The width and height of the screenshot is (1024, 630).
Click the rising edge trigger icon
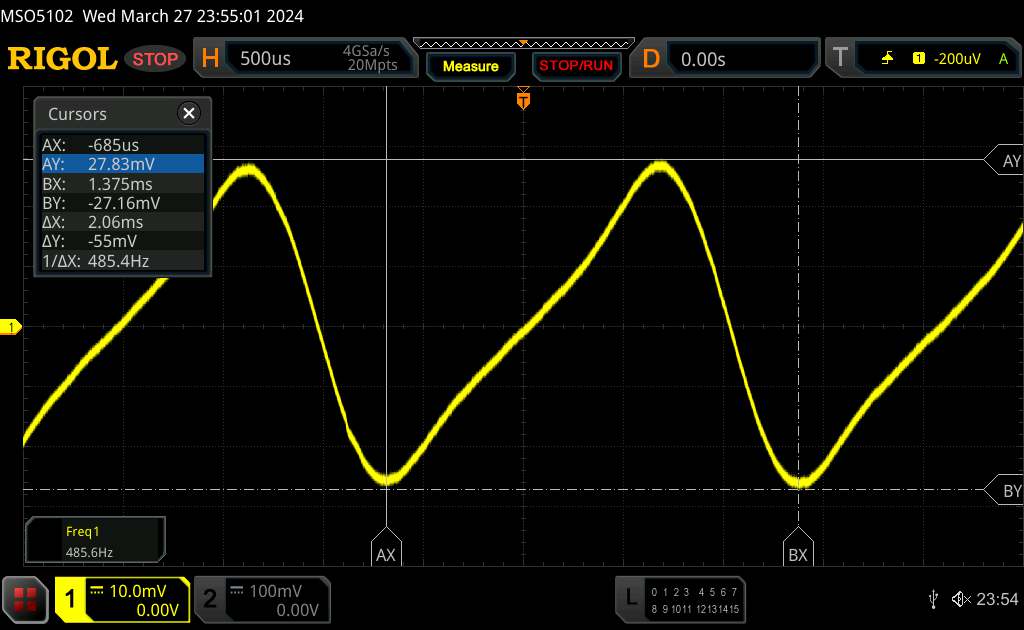click(887, 59)
